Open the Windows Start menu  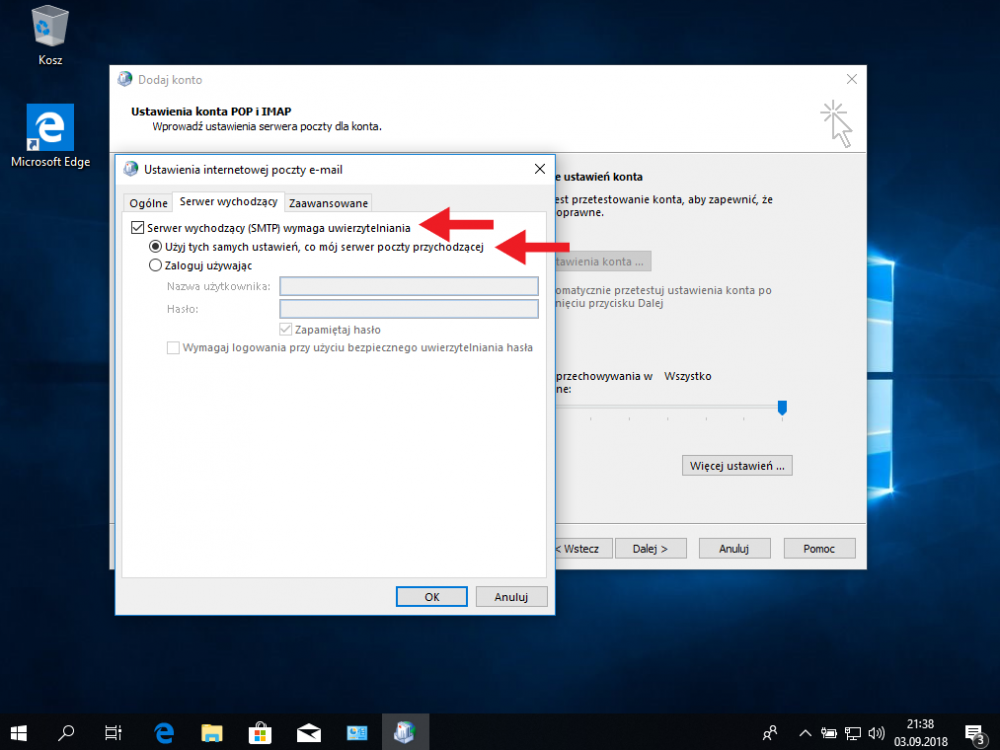pyautogui.click(x=19, y=731)
